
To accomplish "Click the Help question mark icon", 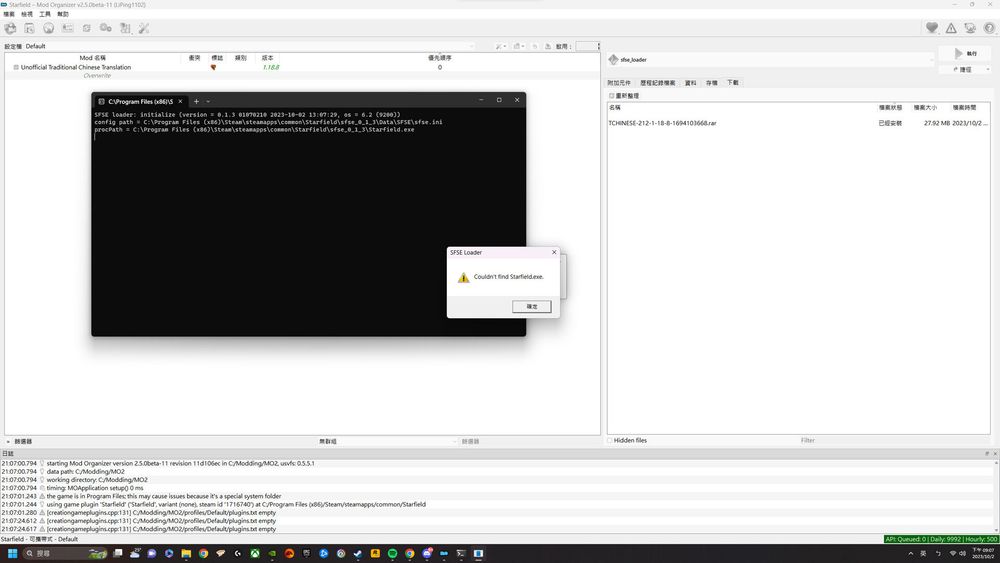I will (x=988, y=28).
